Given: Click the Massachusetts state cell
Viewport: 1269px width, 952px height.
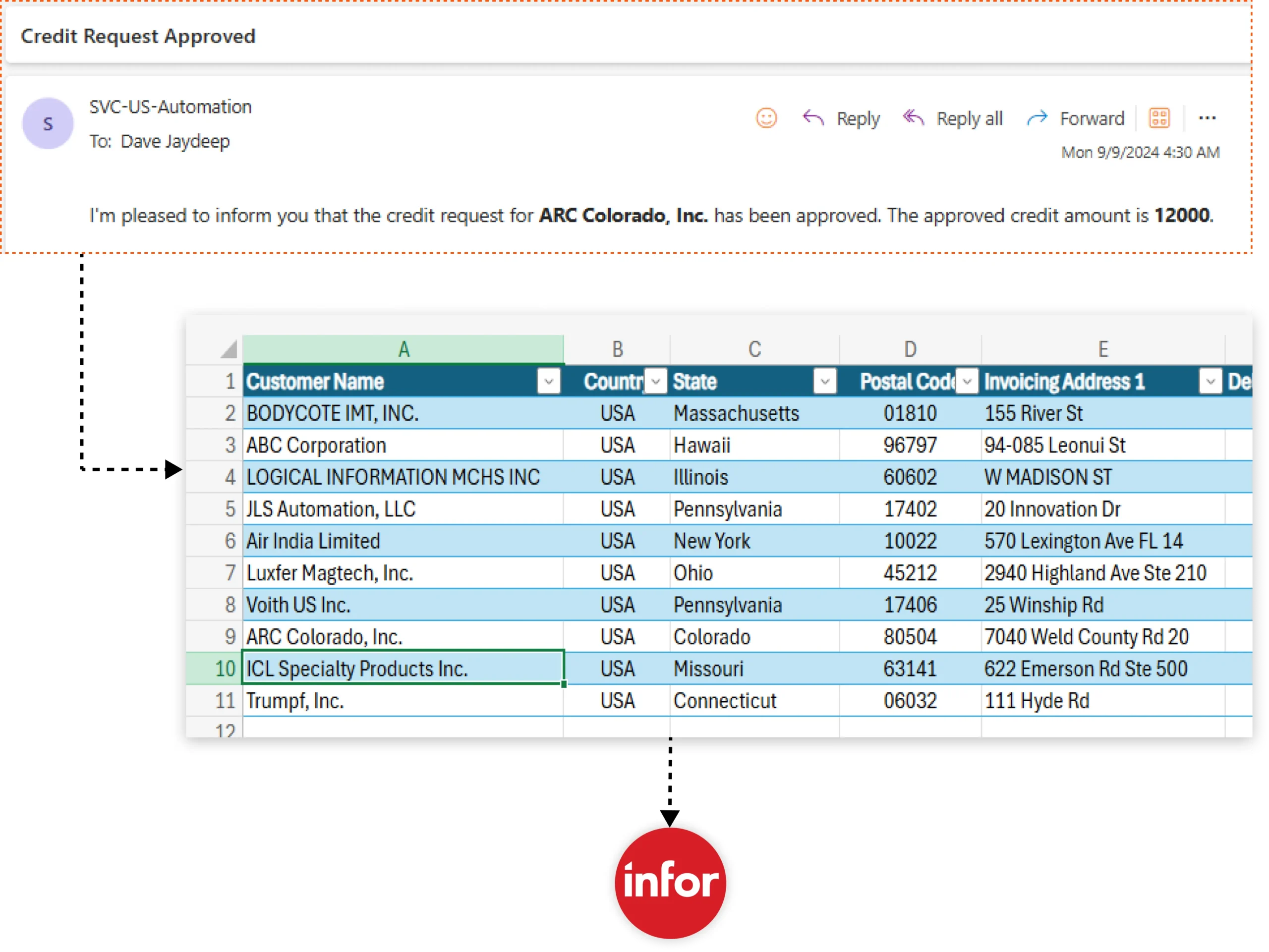Looking at the screenshot, I should click(754, 413).
